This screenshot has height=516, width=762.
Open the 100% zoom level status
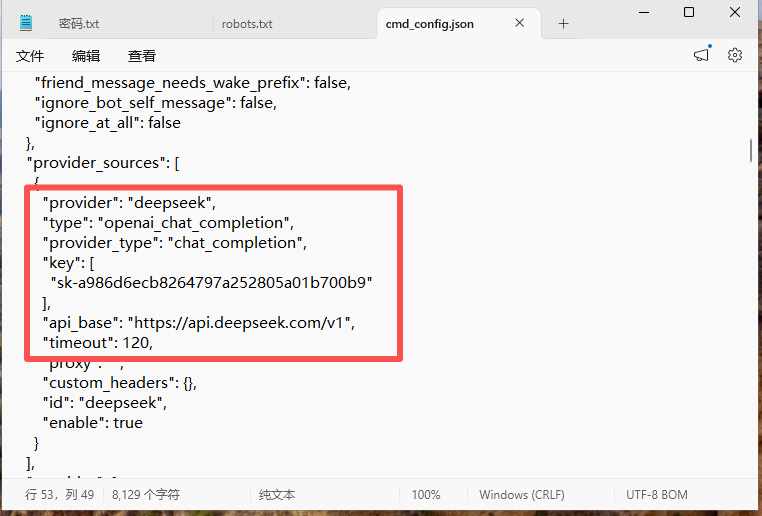click(426, 495)
